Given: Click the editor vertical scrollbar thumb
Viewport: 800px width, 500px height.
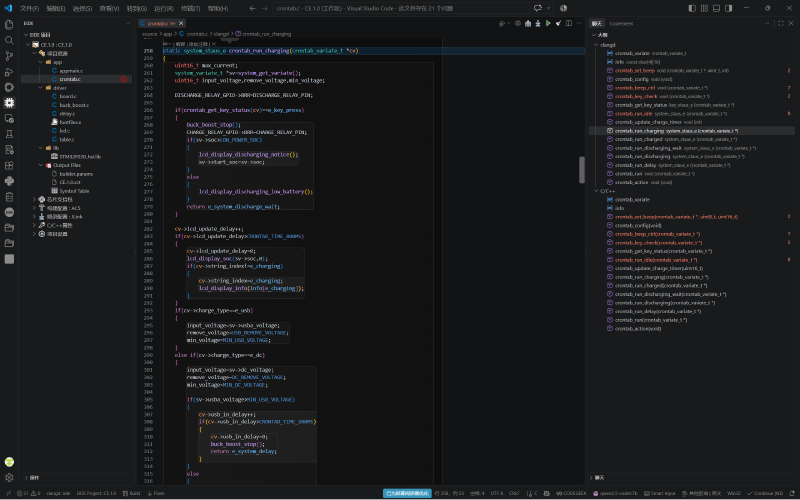Looking at the screenshot, I should click(x=582, y=169).
